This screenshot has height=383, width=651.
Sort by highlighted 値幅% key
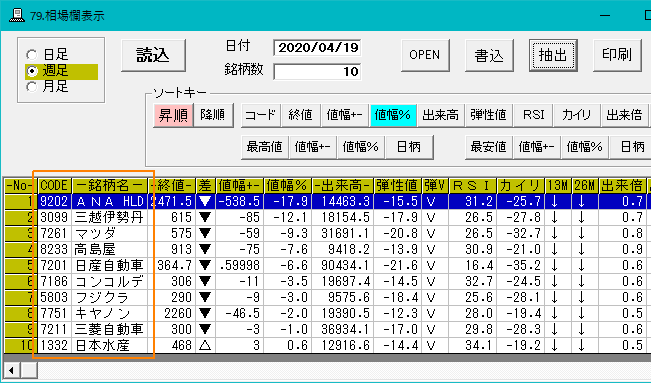pyautogui.click(x=393, y=115)
